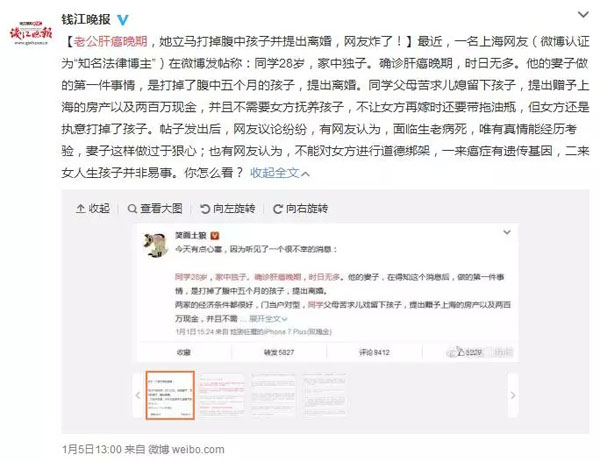
Task: Select the third image thumbnail
Action: (x=273, y=395)
